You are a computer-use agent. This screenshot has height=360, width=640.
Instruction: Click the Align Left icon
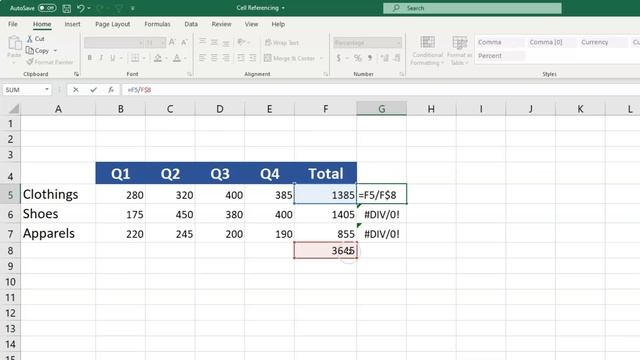202,58
